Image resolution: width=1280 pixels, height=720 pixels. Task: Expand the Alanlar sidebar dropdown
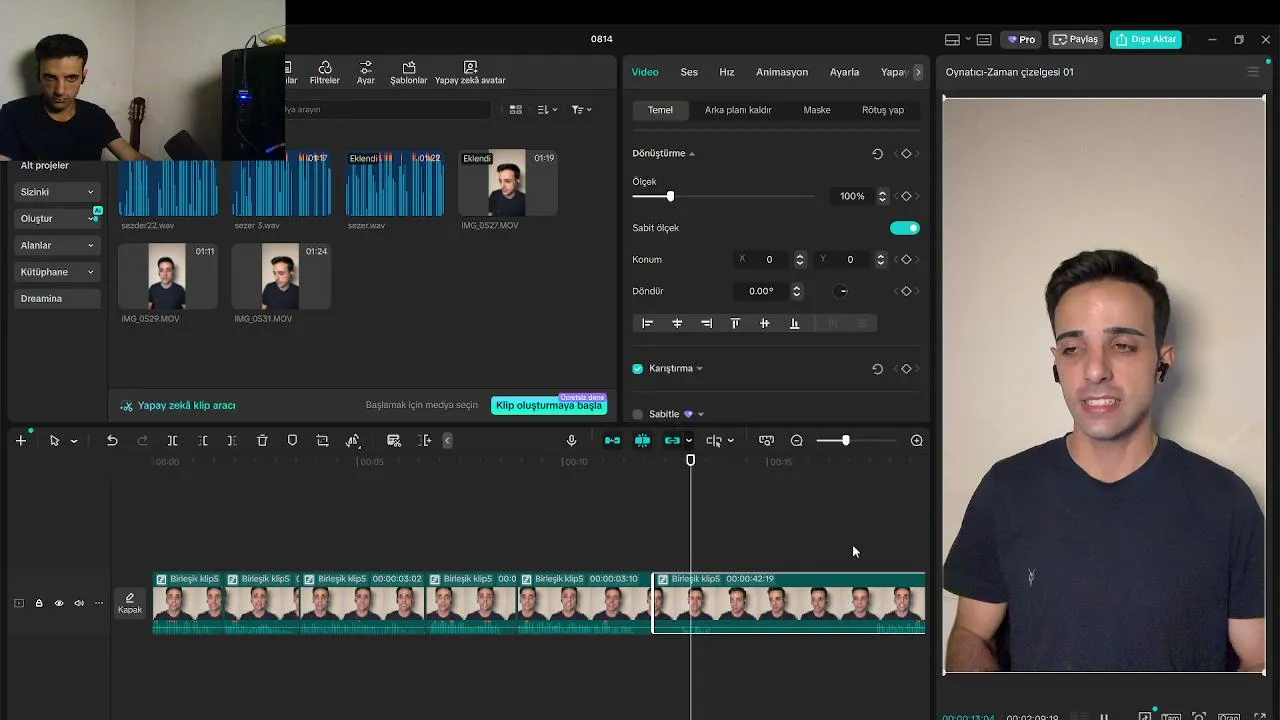click(90, 246)
